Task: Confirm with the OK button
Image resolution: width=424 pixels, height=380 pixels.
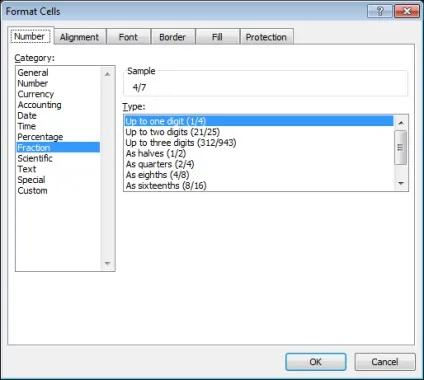Action: [x=315, y=362]
